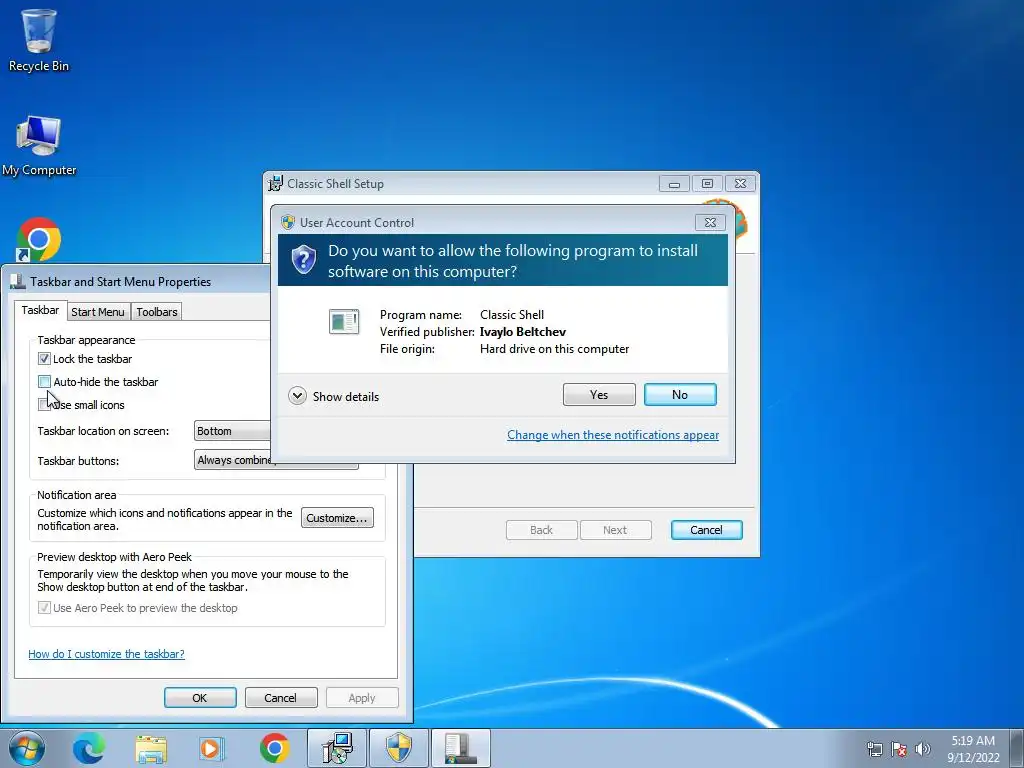Click Next in Classic Shell Setup
The width and height of the screenshot is (1024, 768).
pos(615,530)
